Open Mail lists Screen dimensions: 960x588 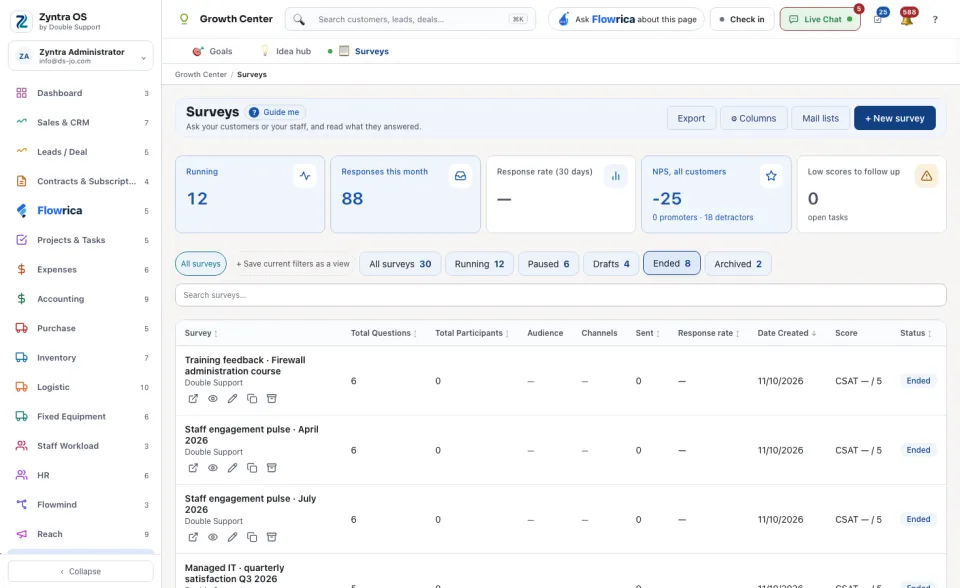pyautogui.click(x=820, y=118)
